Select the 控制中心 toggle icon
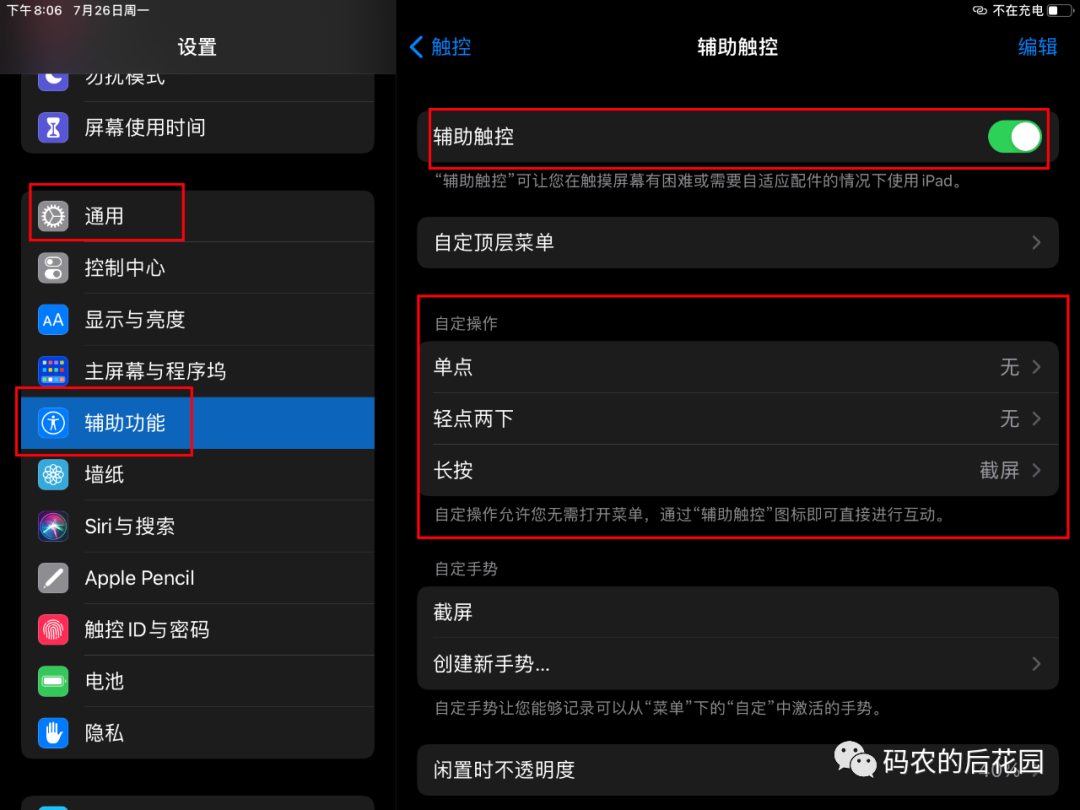 point(53,268)
